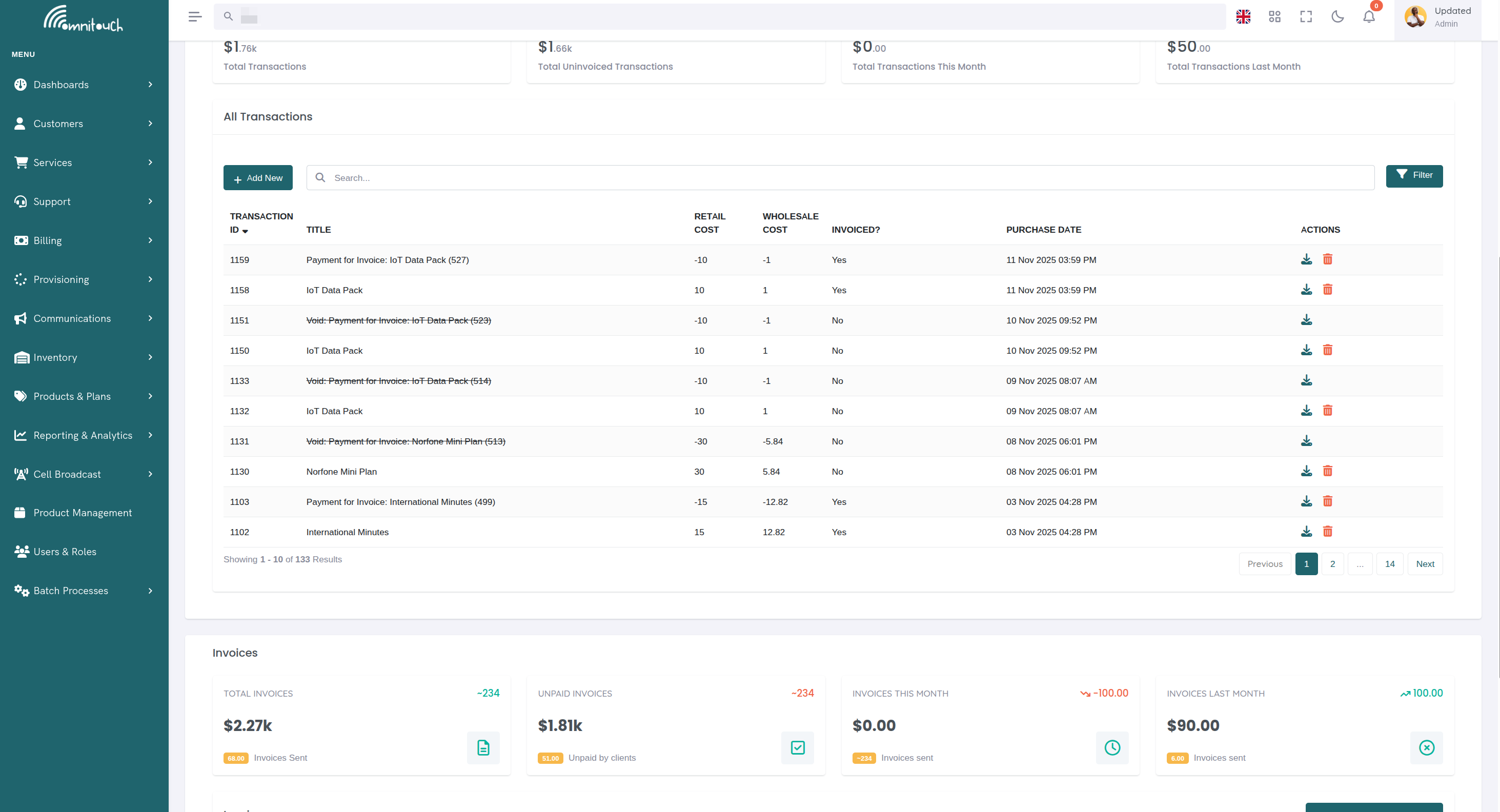Screen dimensions: 1500x812
Task: Open the Invoices Sent document icon card action
Action: tap(483, 748)
